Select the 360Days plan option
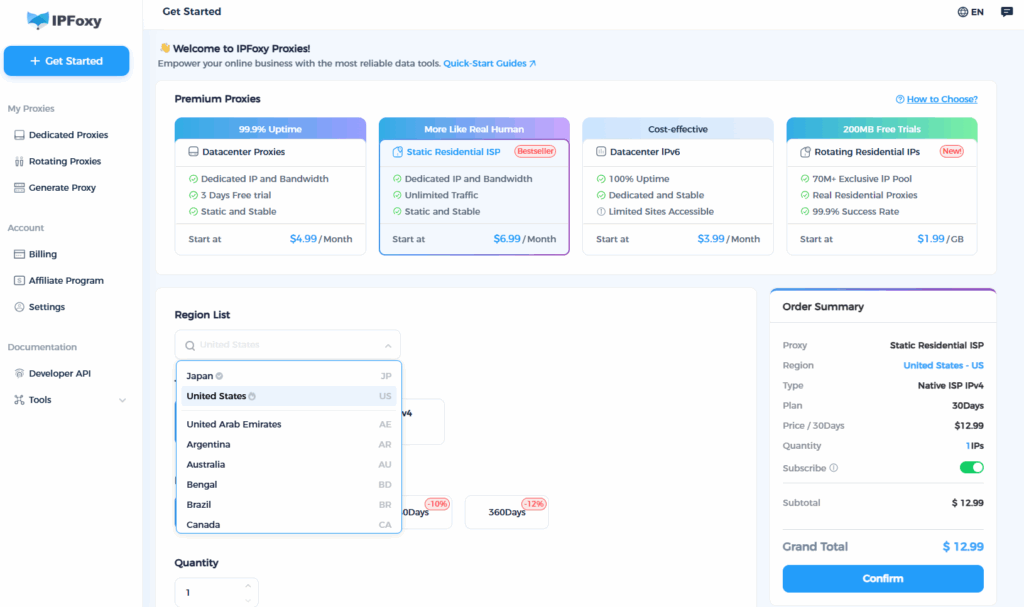 pyautogui.click(x=507, y=512)
